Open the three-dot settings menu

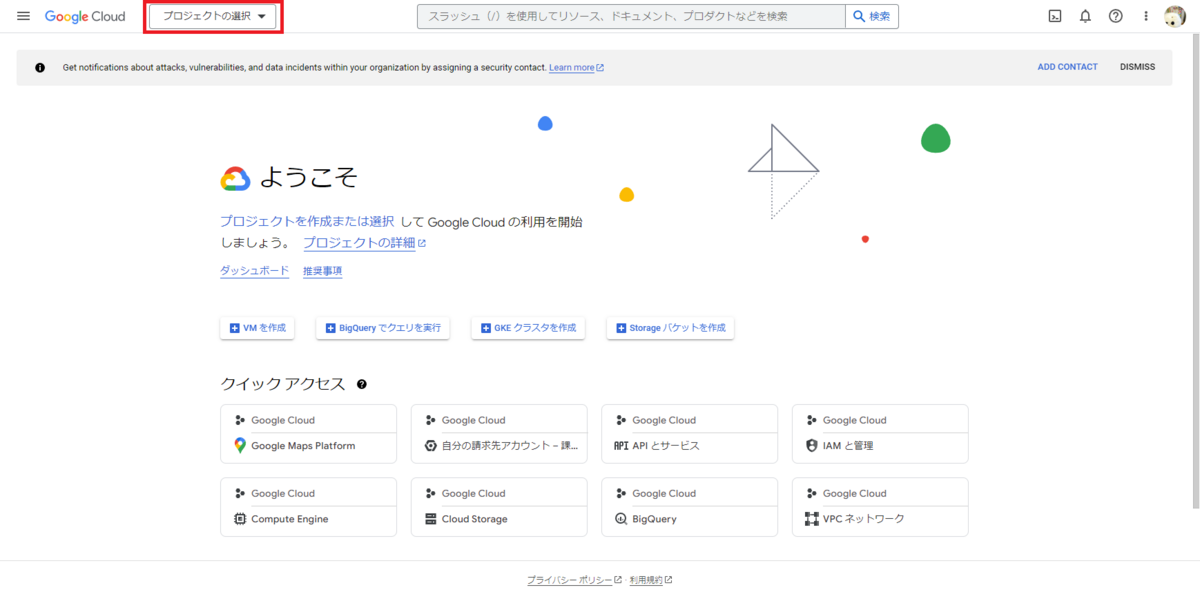[x=1146, y=16]
